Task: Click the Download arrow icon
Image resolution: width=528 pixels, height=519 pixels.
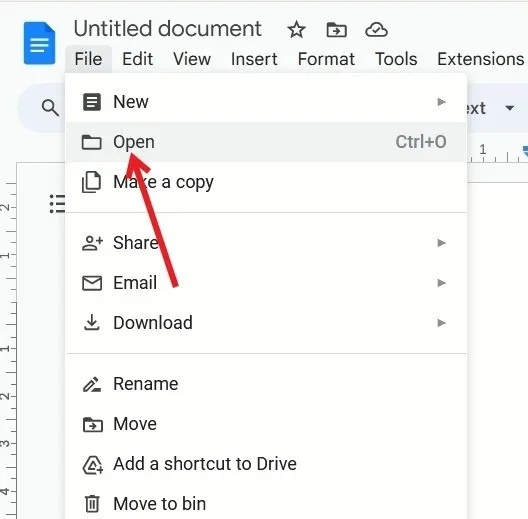Action: coord(92,323)
